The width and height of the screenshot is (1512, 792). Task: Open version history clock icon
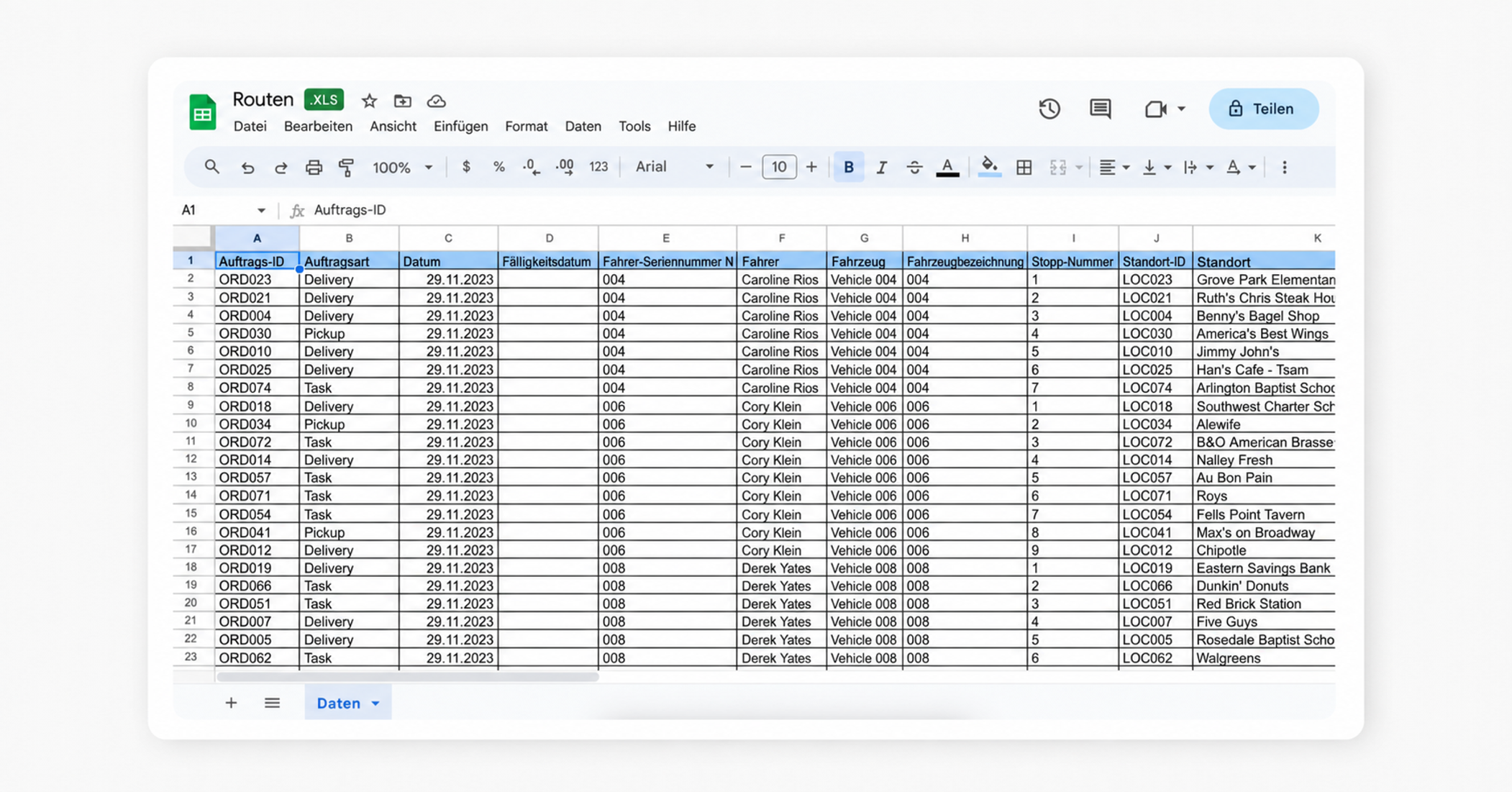1049,109
